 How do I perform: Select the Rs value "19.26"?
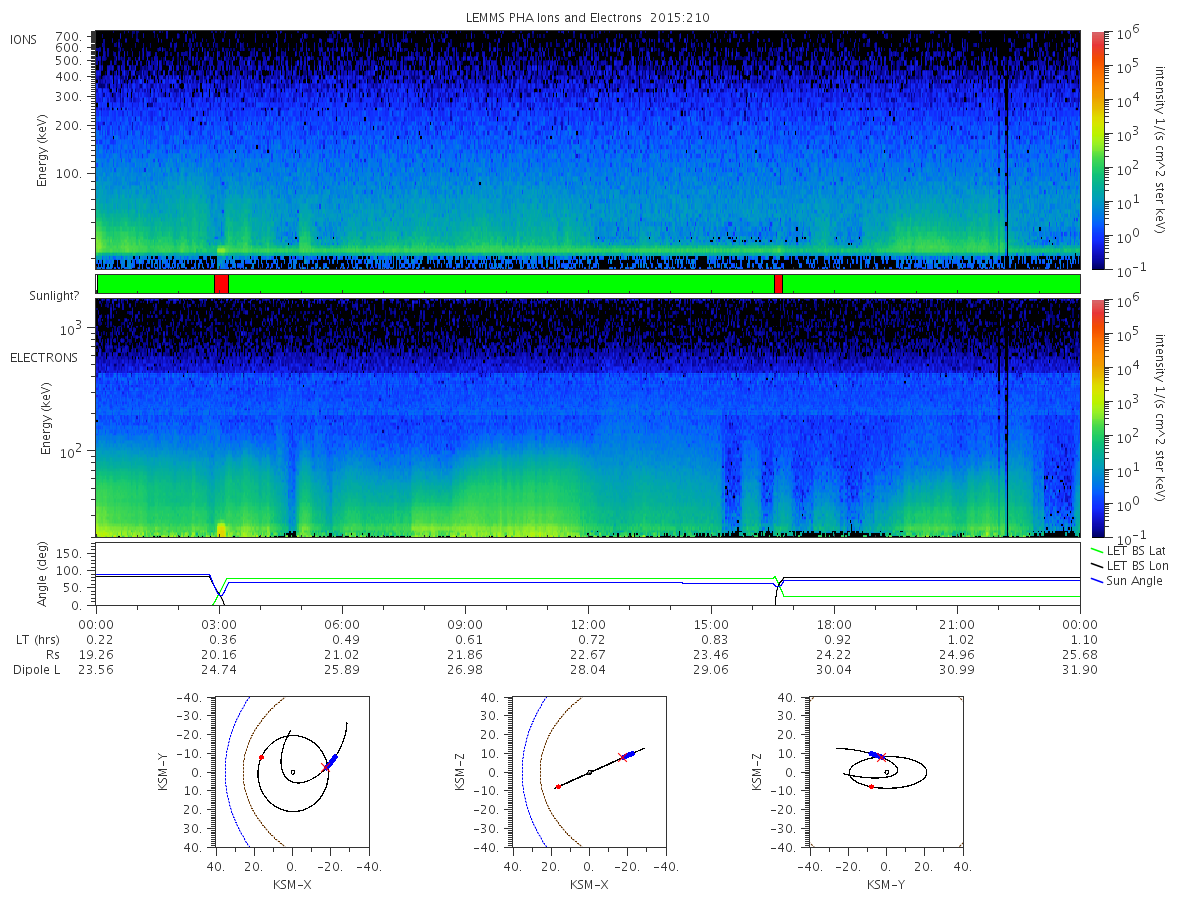(x=96, y=653)
